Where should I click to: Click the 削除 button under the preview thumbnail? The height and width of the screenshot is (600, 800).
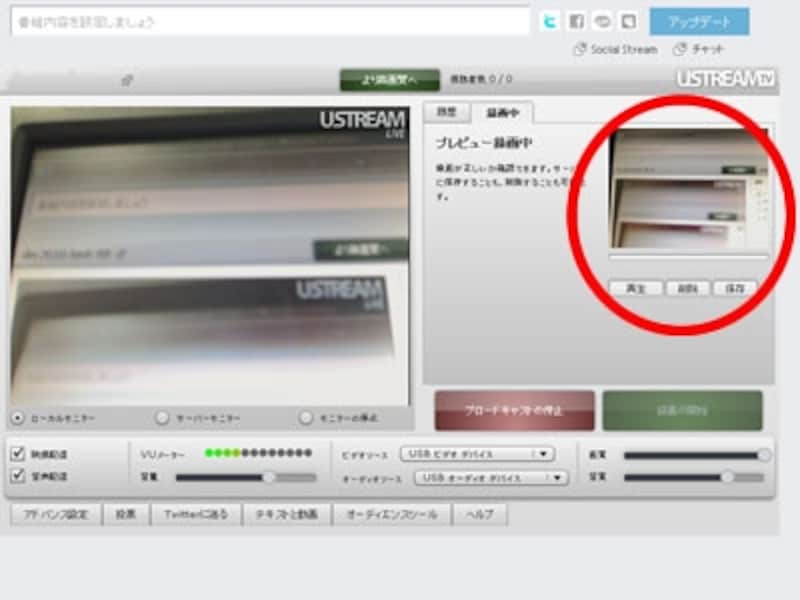(687, 289)
